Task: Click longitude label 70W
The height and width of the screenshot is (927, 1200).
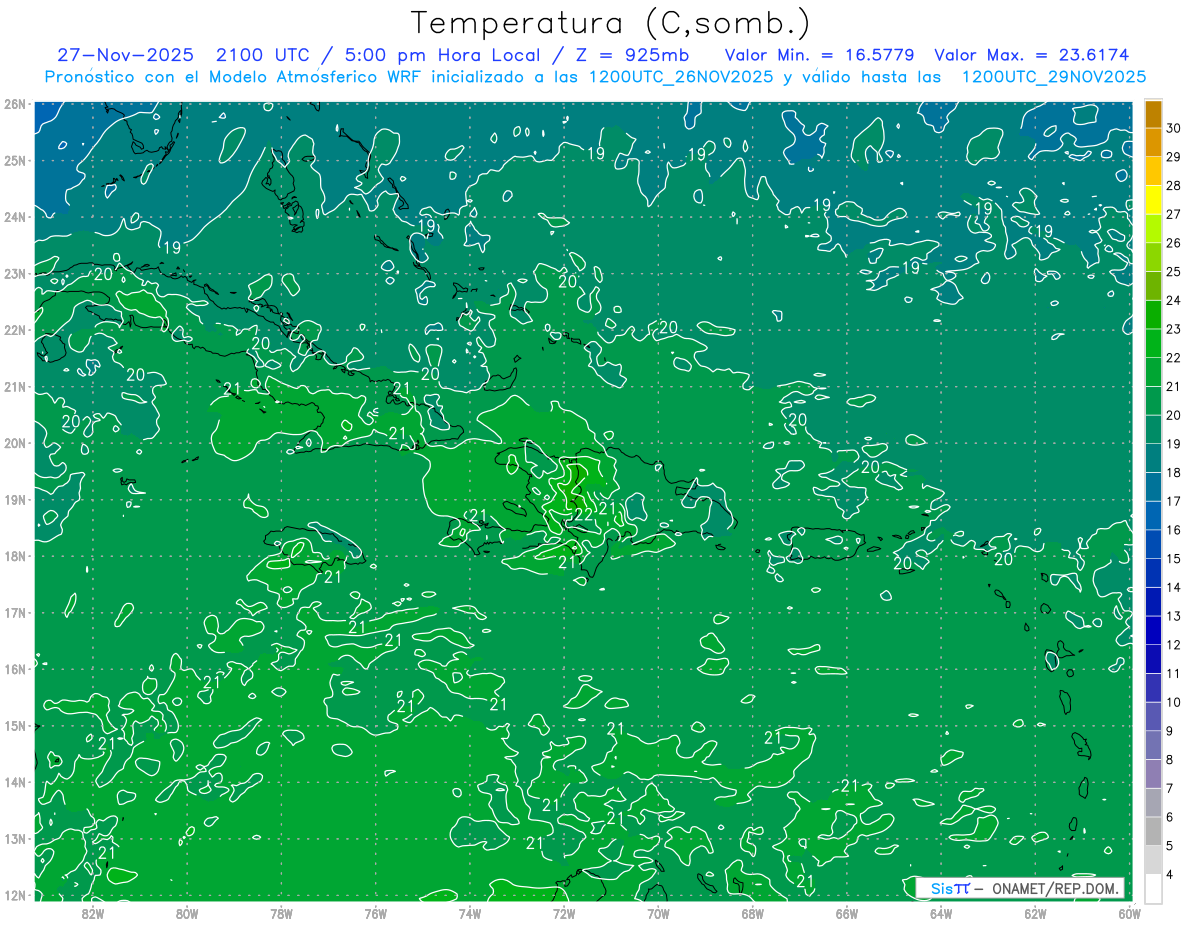Action: pos(658,913)
